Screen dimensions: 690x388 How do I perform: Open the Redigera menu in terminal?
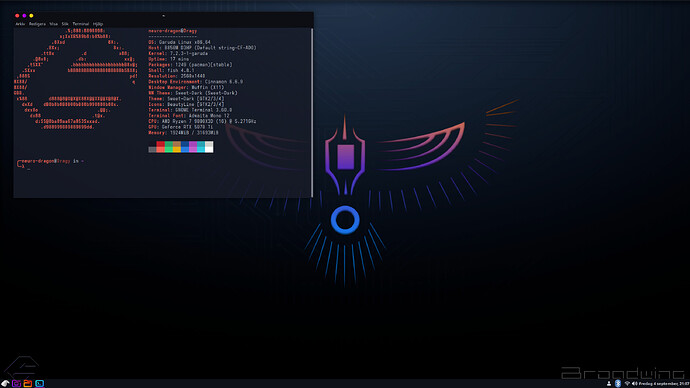(37, 24)
